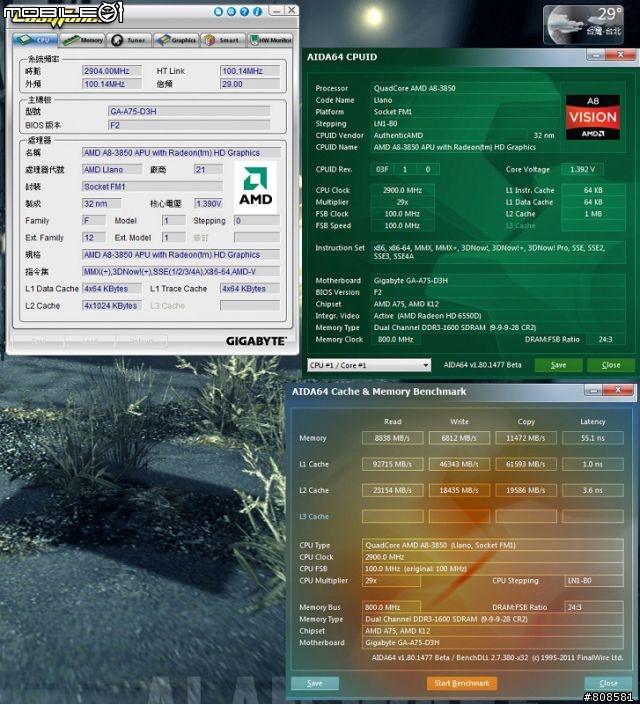This screenshot has width=640, height=705.
Task: Click Save in Cache & Memory Benchmark window
Action: 315,683
